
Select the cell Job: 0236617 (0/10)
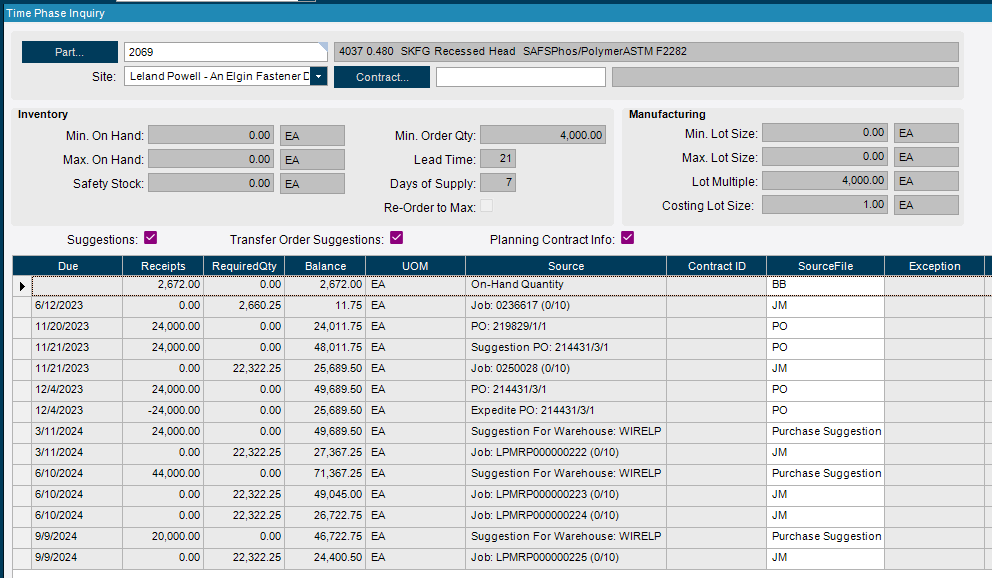566,305
